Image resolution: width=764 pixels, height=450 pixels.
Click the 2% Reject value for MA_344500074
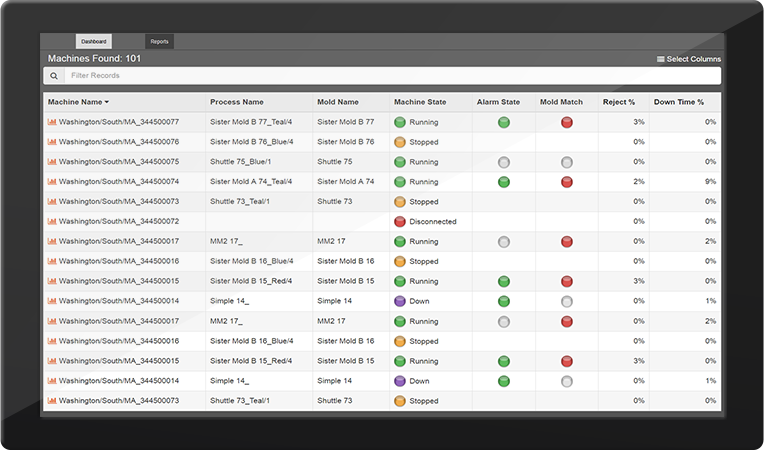coord(639,182)
